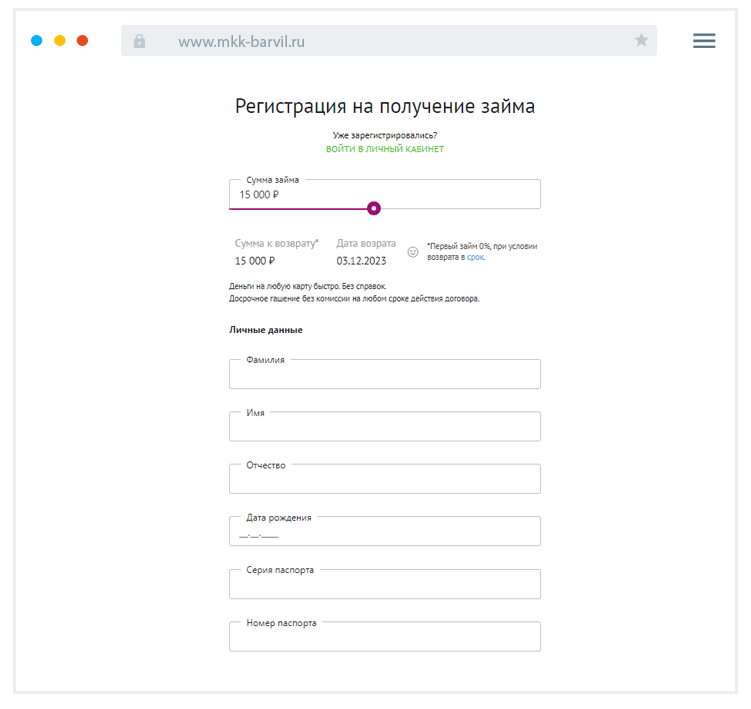Click the «Номер паспорта» input
This screenshot has height=709, width=751.
point(385,638)
